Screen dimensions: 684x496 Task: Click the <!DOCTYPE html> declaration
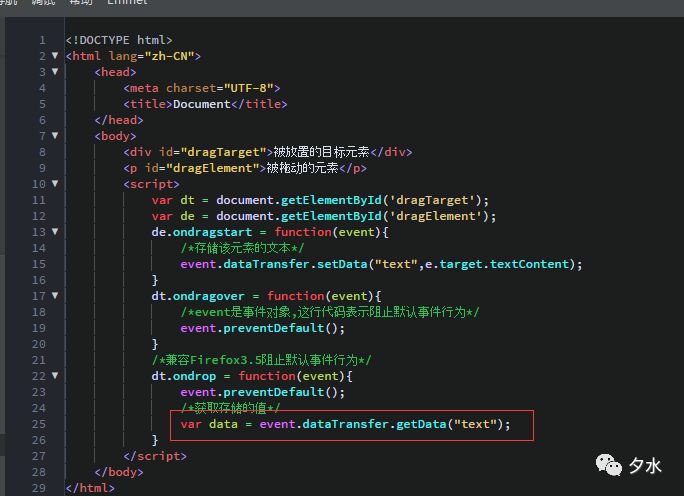119,40
